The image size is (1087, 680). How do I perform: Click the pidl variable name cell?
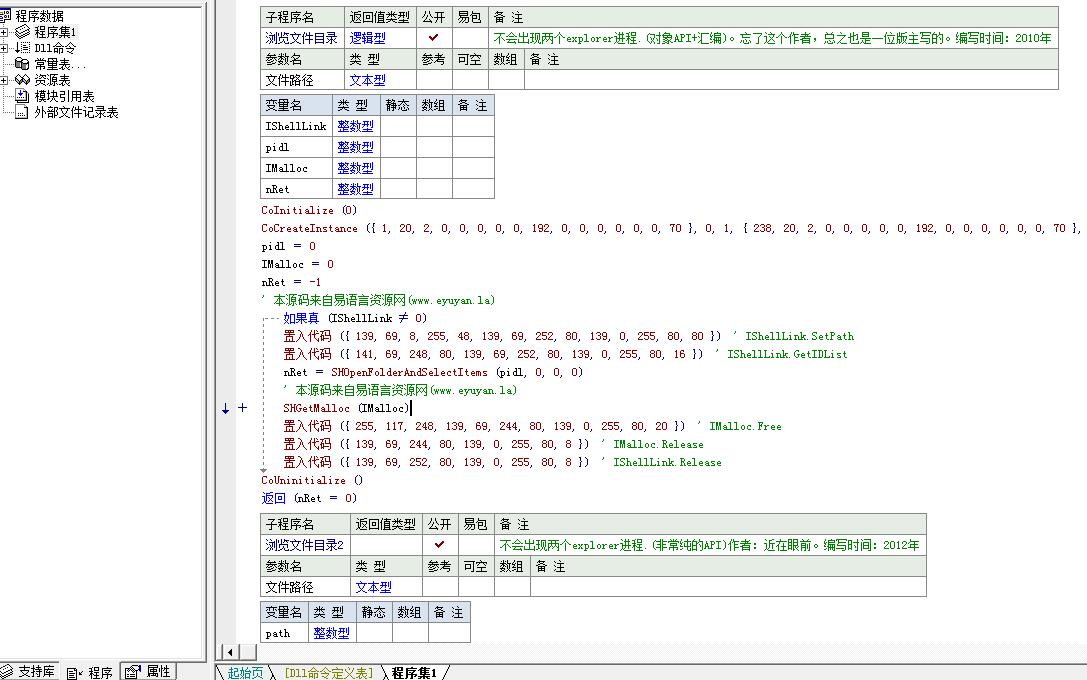[297, 146]
